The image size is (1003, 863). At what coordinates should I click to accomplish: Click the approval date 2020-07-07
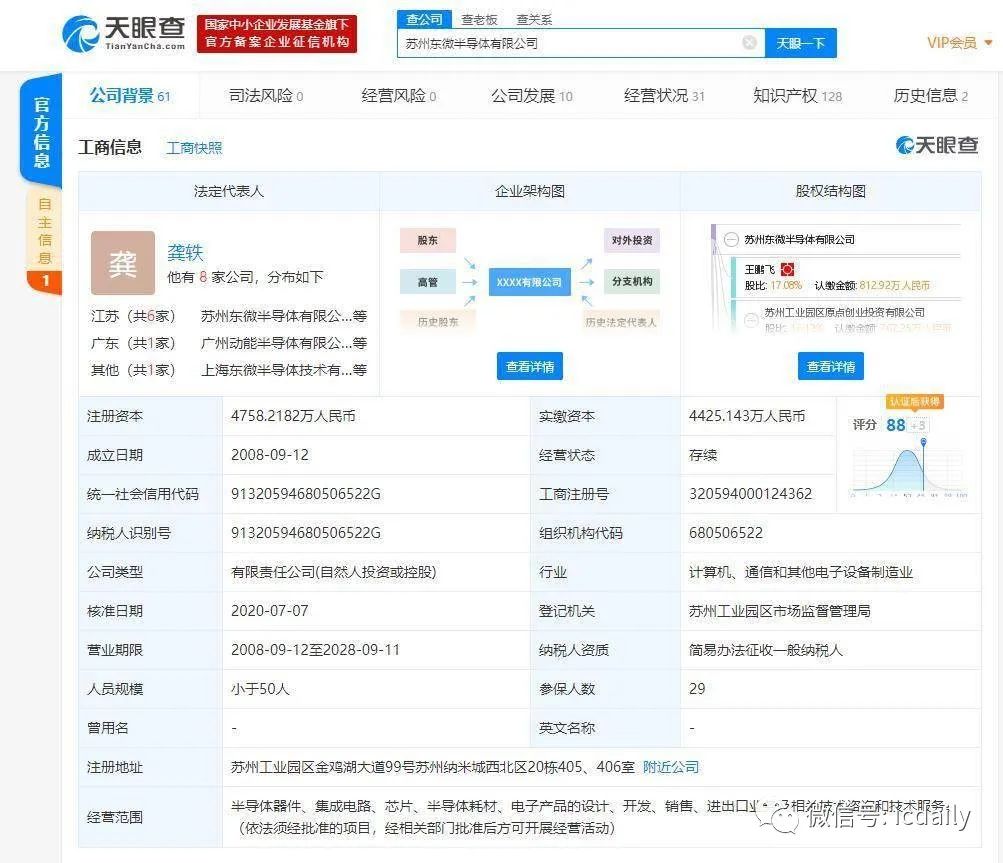pyautogui.click(x=270, y=611)
